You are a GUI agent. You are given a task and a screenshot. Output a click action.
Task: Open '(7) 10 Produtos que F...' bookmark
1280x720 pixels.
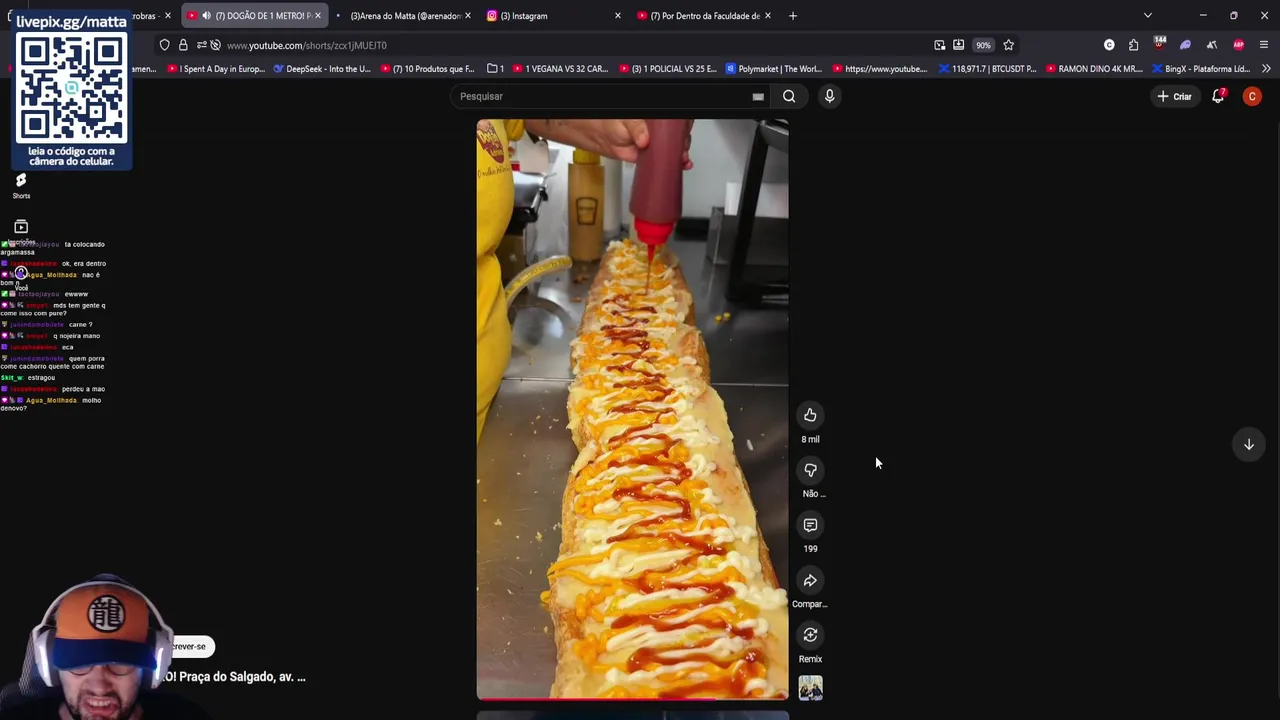tap(427, 69)
